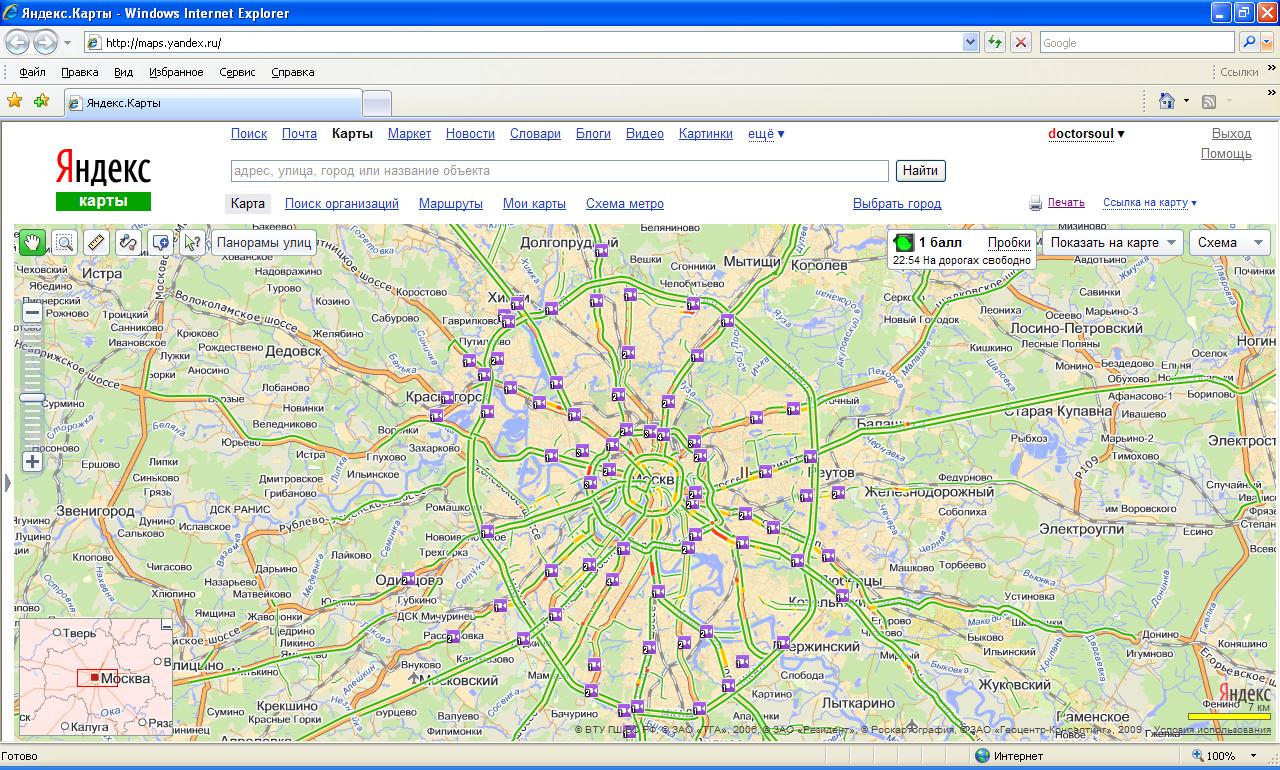Click the map info pointer tool
This screenshot has width=1280, height=770.
coord(192,242)
